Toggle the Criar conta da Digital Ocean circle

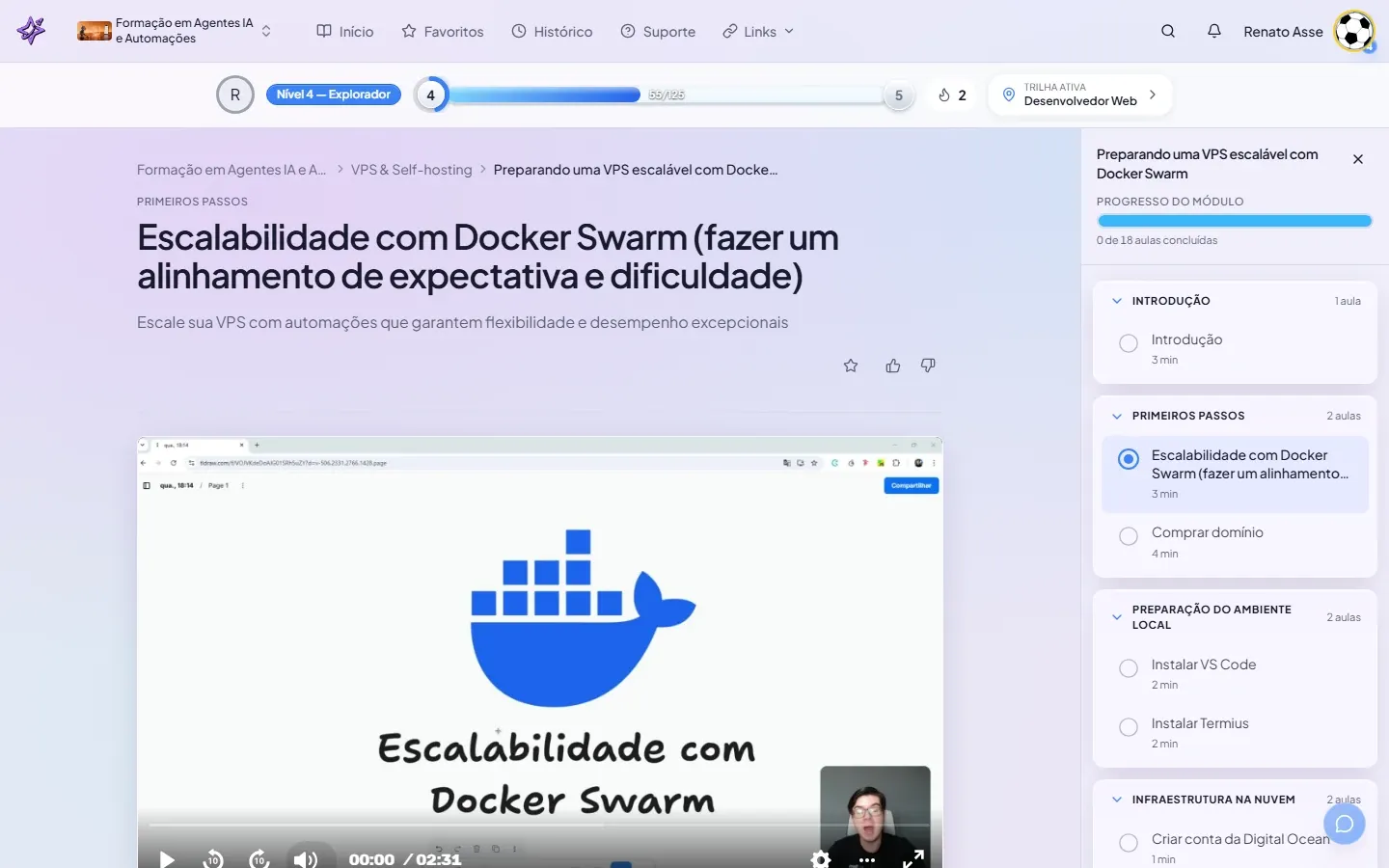point(1129,843)
